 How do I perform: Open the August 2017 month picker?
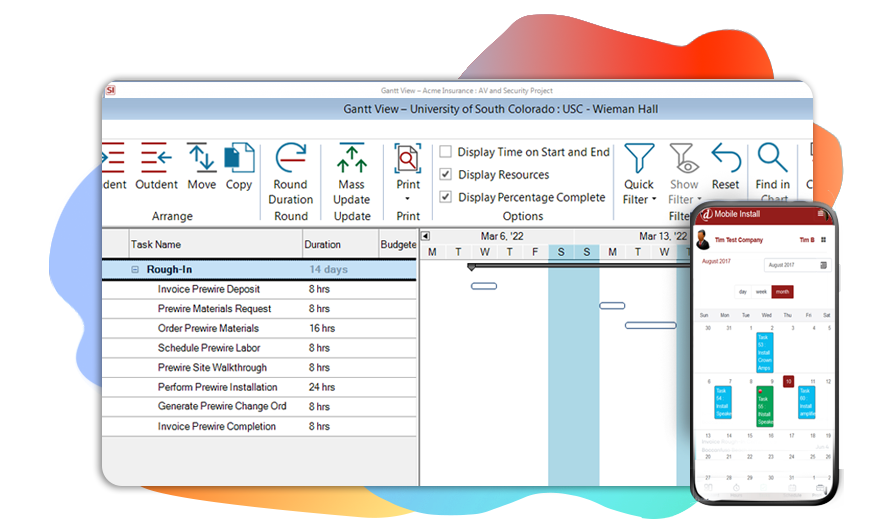pos(797,265)
